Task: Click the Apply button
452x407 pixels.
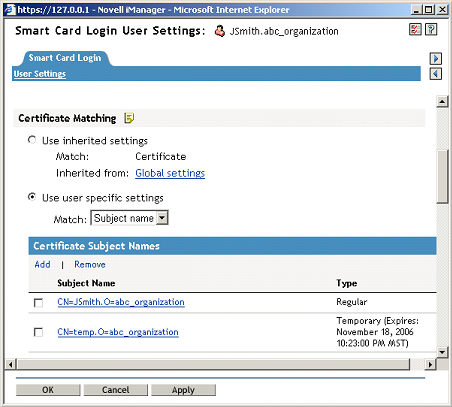Action: [183, 390]
